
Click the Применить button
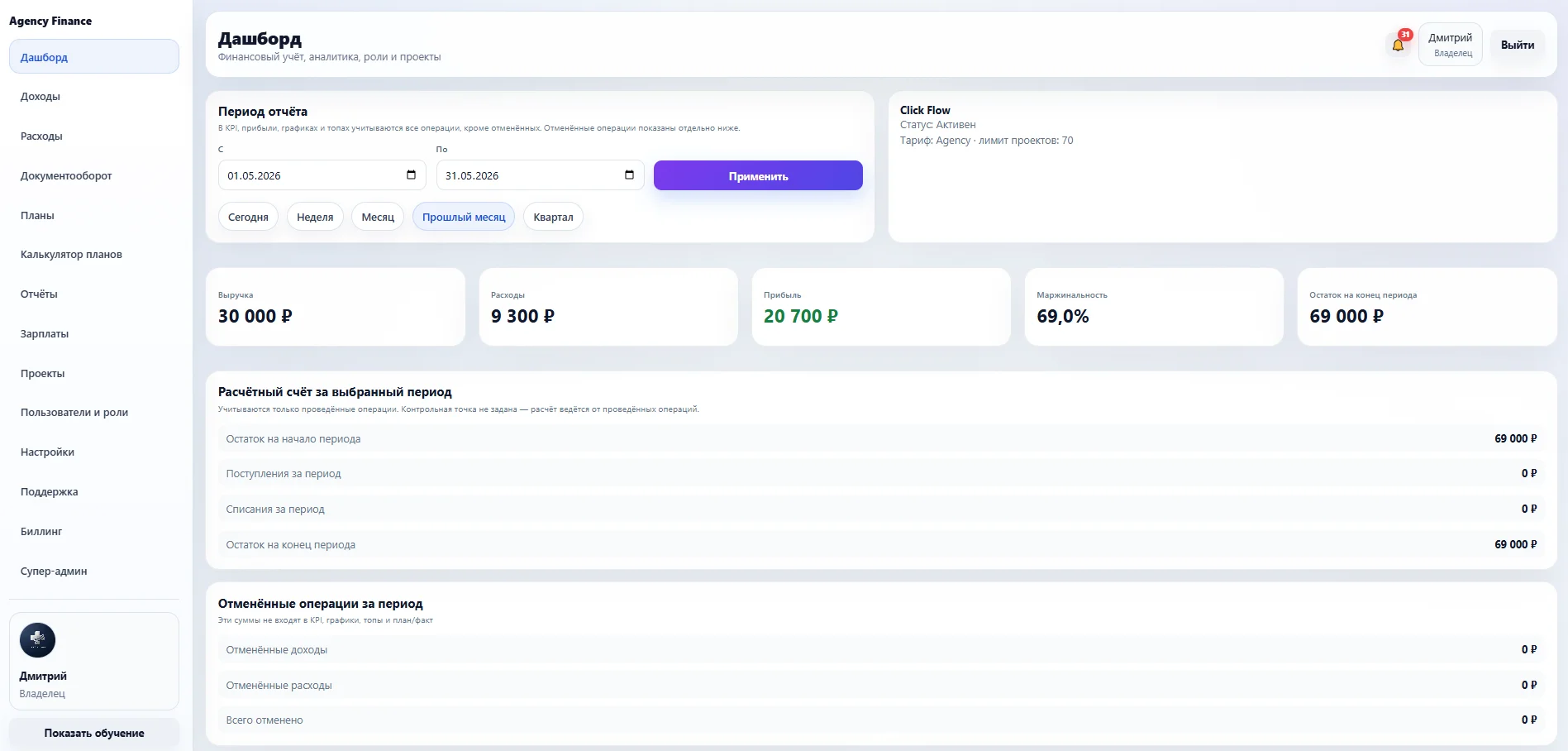coord(758,175)
